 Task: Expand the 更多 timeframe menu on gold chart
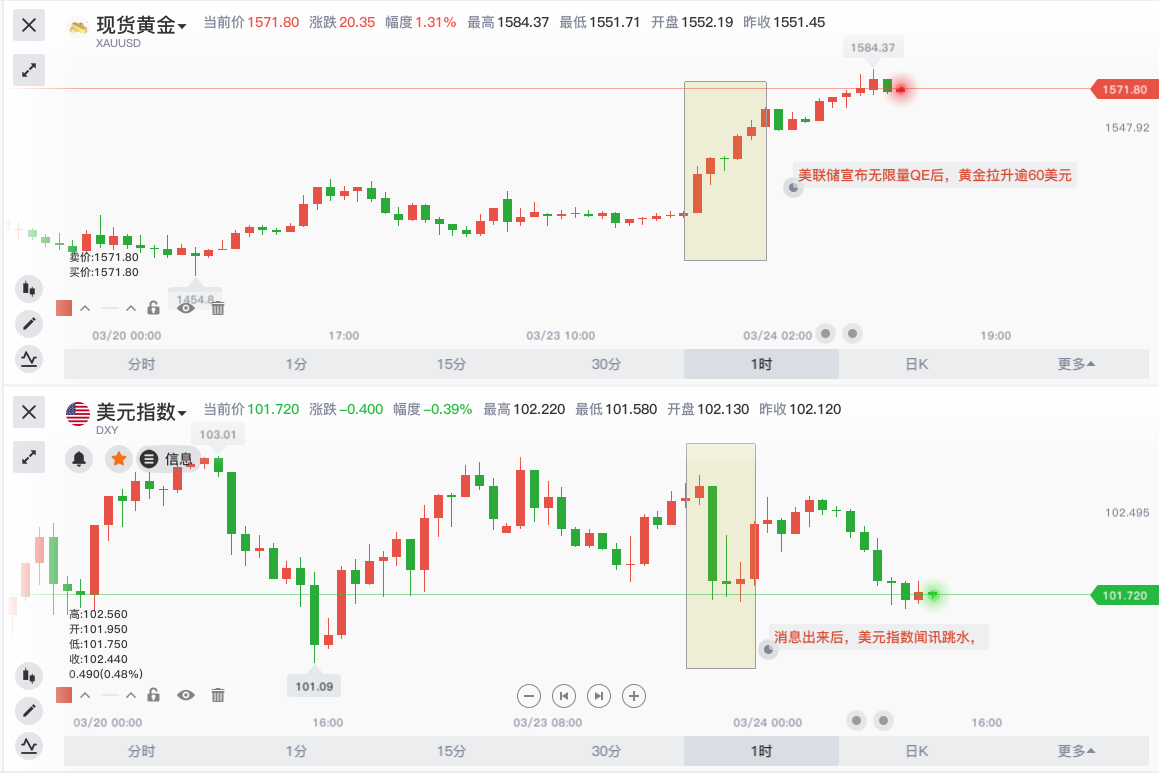(x=1075, y=364)
